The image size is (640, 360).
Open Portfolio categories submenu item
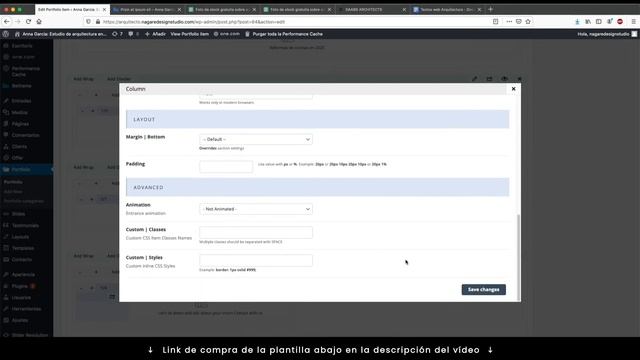[24, 201]
